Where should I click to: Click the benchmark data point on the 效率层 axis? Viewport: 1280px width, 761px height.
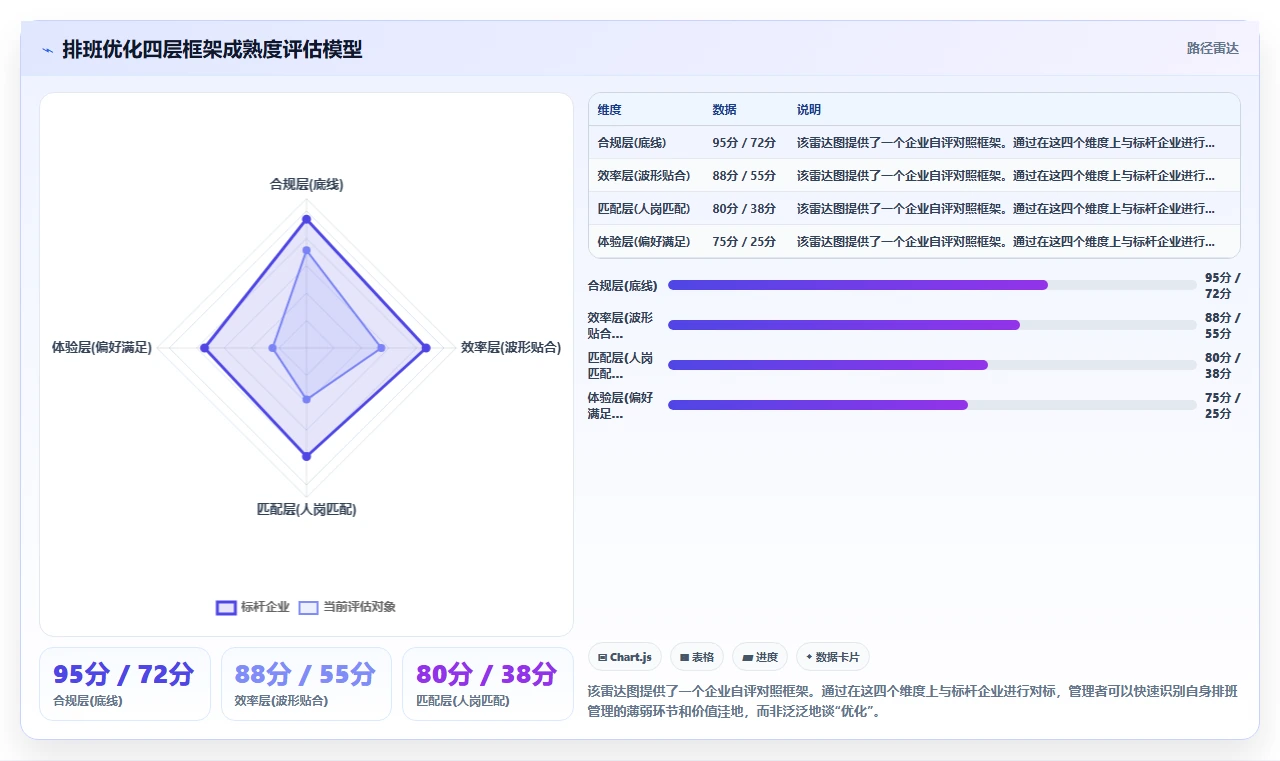pos(426,348)
